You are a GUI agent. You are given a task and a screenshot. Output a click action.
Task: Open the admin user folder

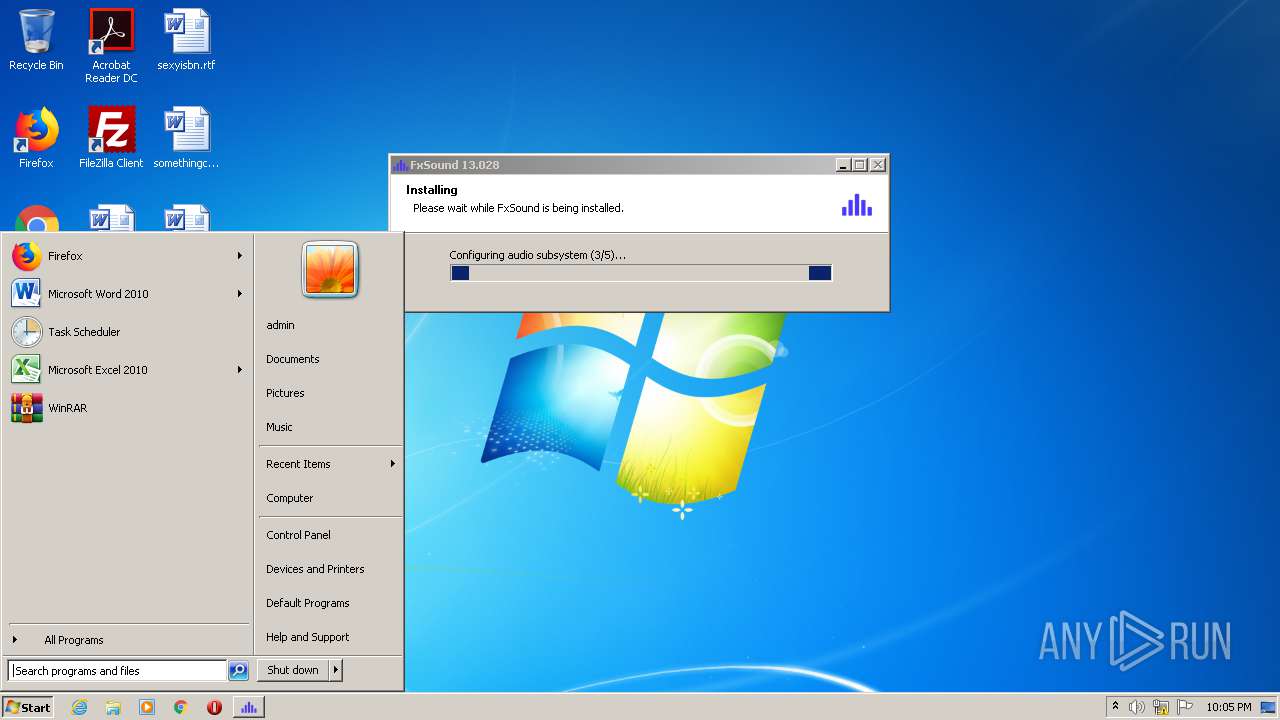[x=280, y=325]
